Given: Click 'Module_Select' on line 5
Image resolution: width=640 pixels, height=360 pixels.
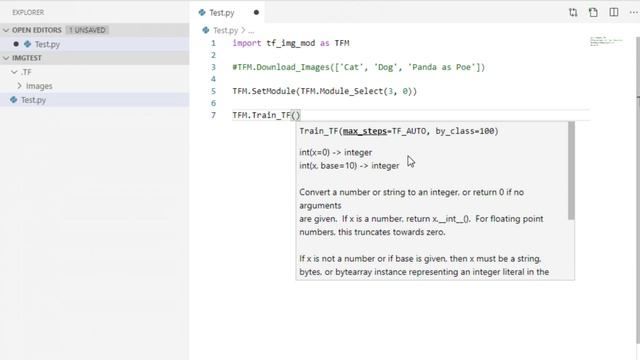Looking at the screenshot, I should point(351,91).
